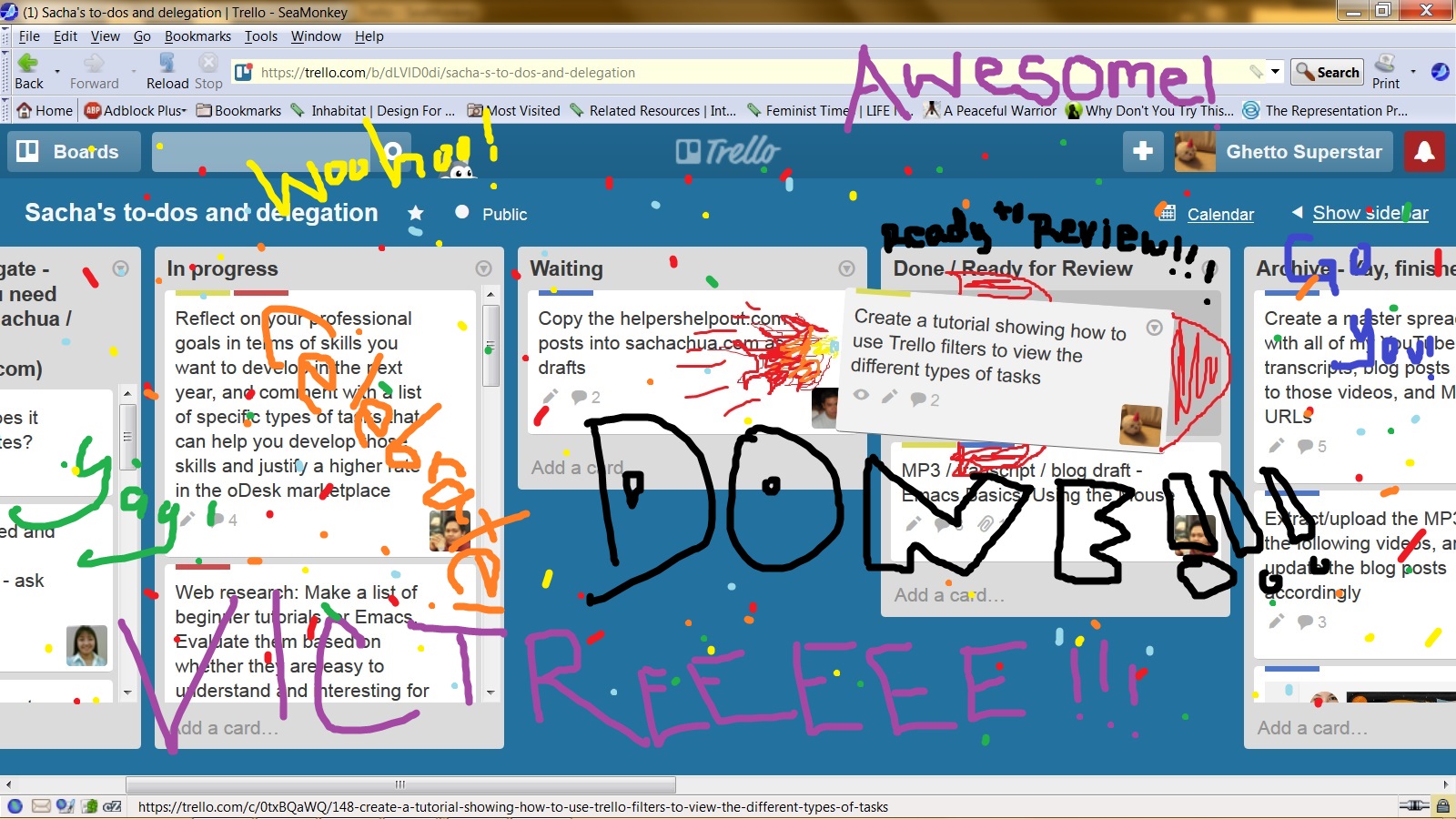The image size is (1456, 819).
Task: Open A Peaceful Warrior bookmark
Action: tap(991, 110)
